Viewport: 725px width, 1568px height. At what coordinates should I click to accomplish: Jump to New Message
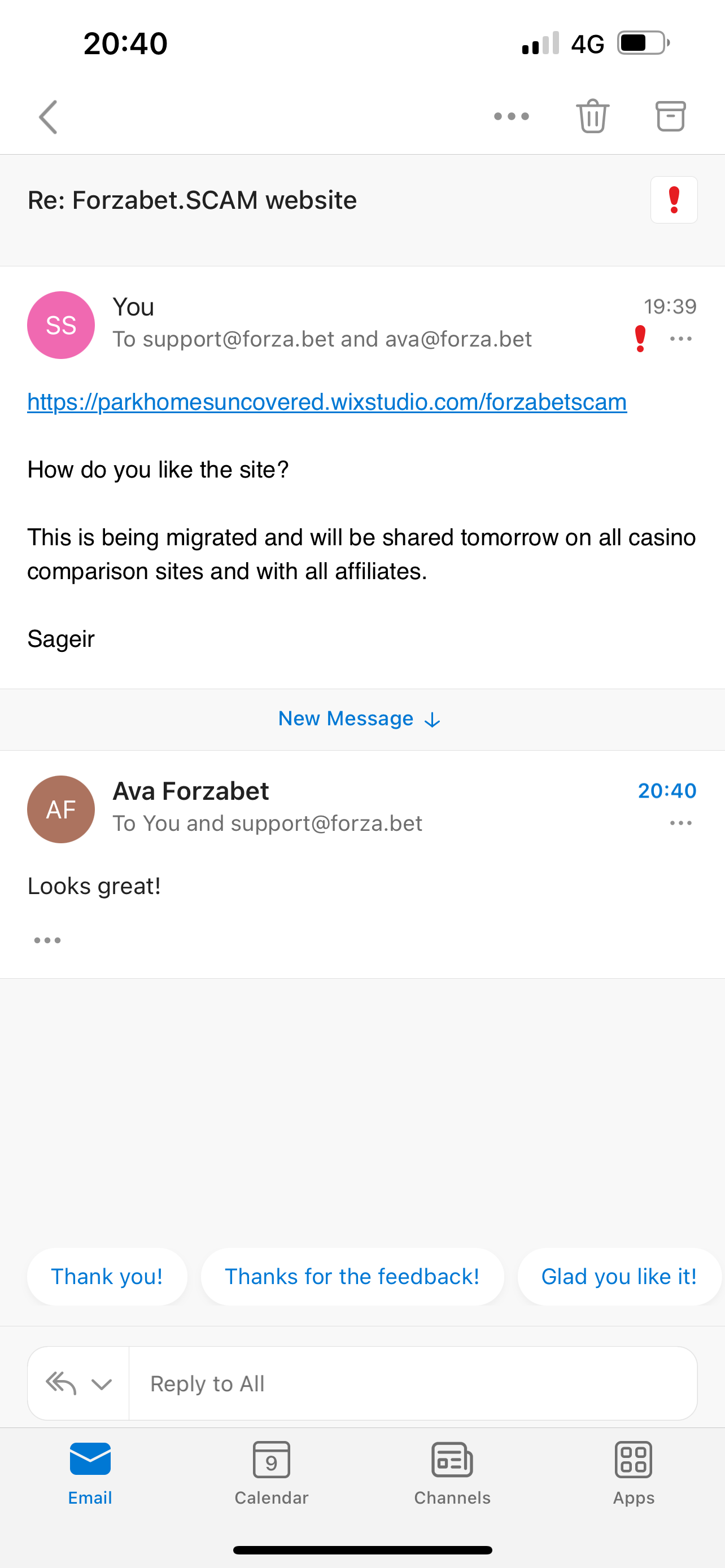point(359,719)
